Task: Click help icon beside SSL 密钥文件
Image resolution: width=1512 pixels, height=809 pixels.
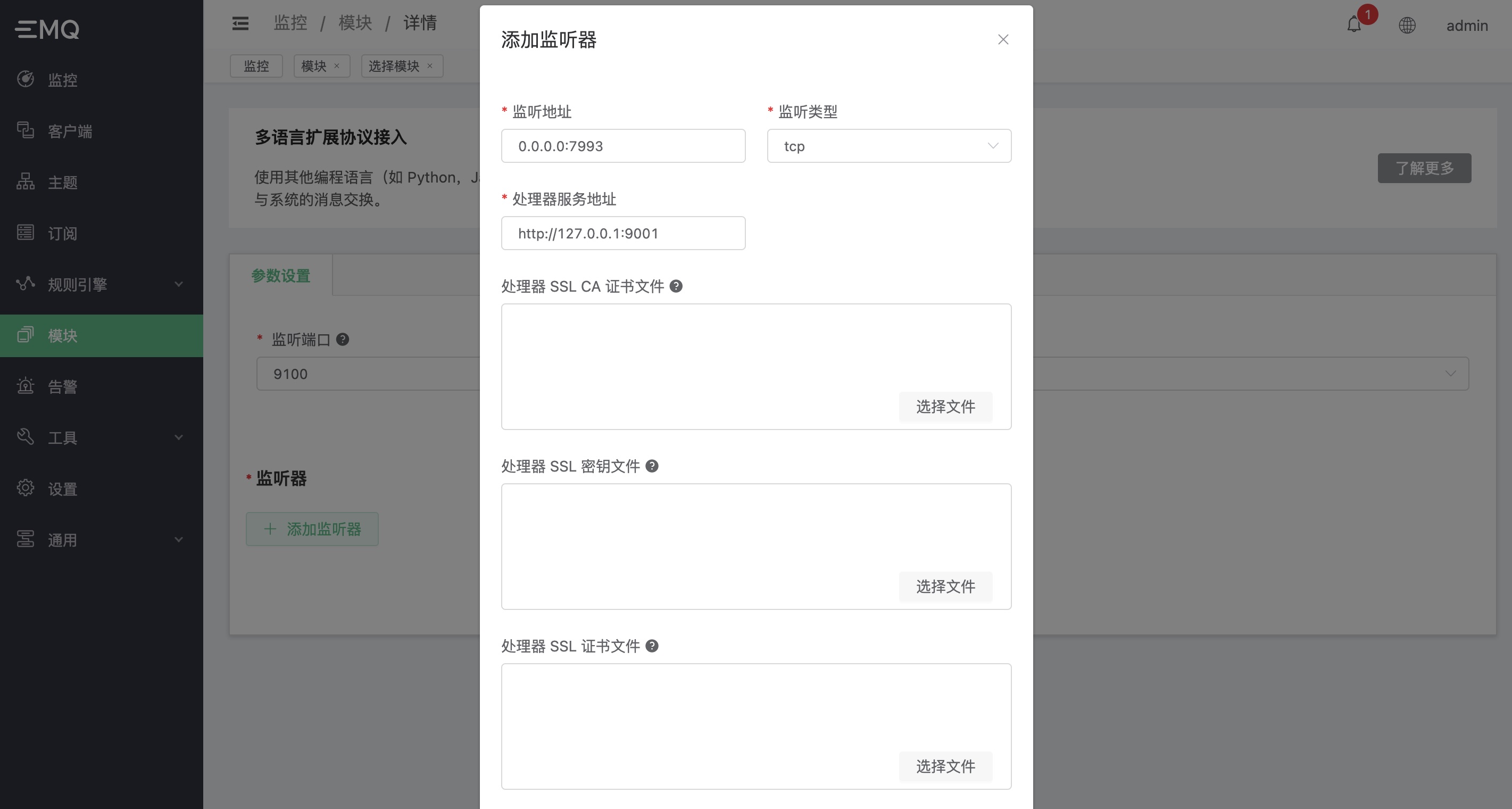Action: 652,466
